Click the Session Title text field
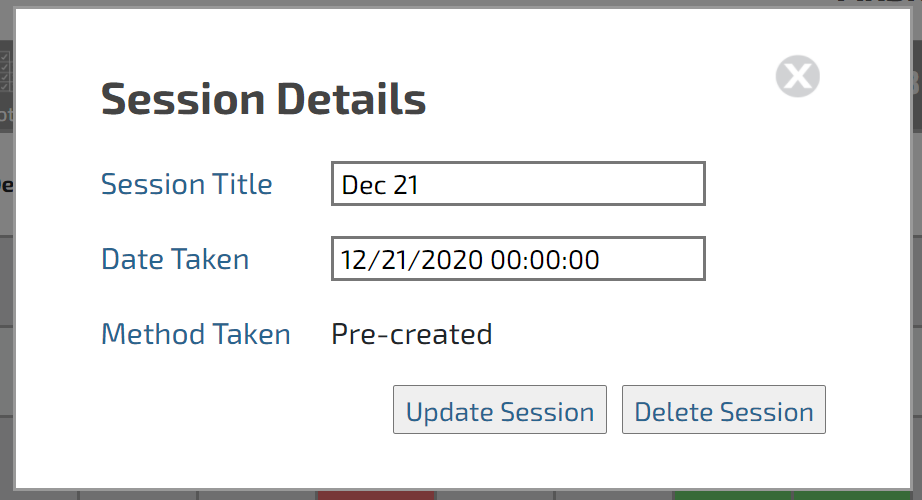 pos(518,184)
